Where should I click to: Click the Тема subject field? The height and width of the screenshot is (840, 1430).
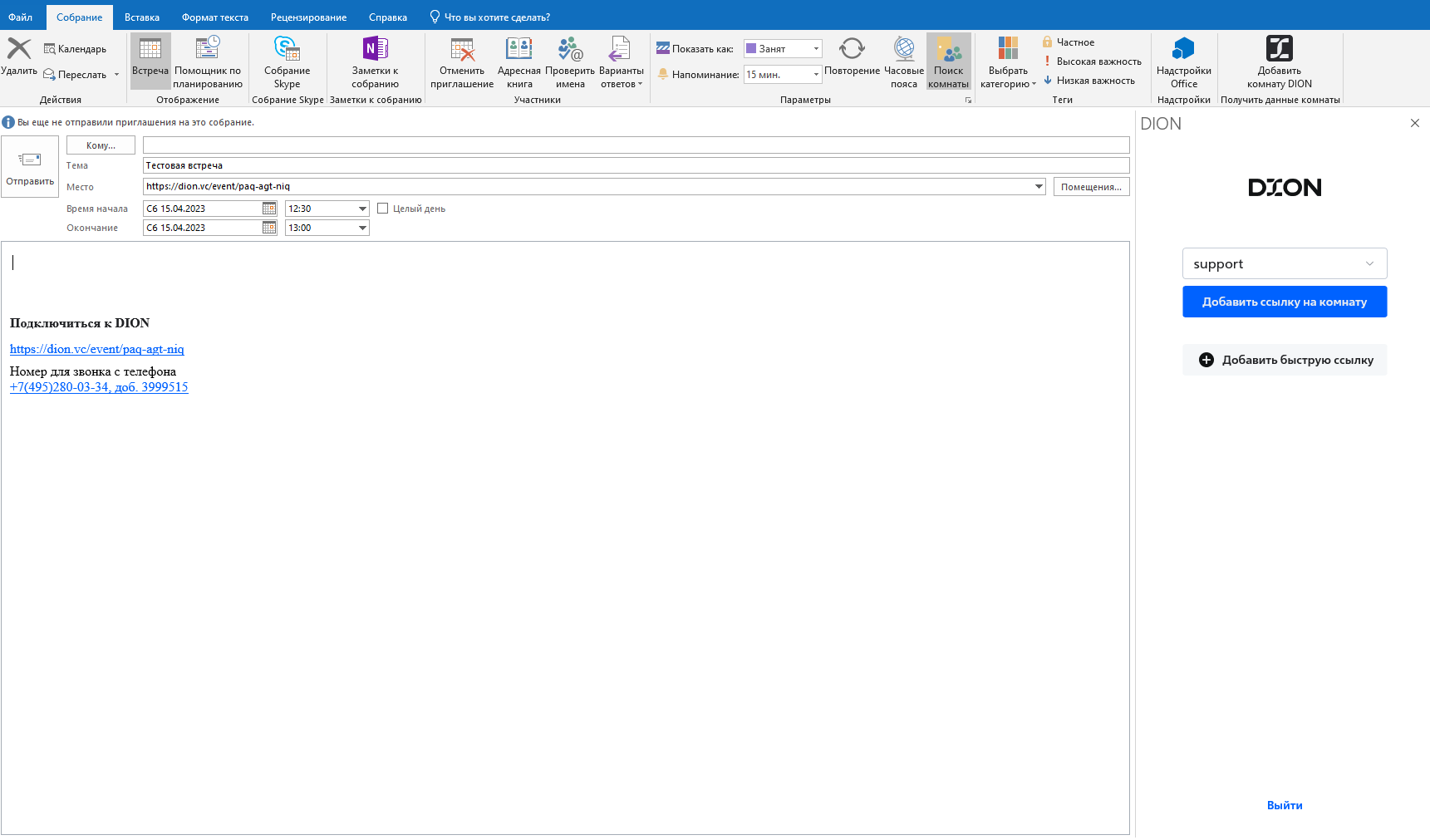pos(636,165)
